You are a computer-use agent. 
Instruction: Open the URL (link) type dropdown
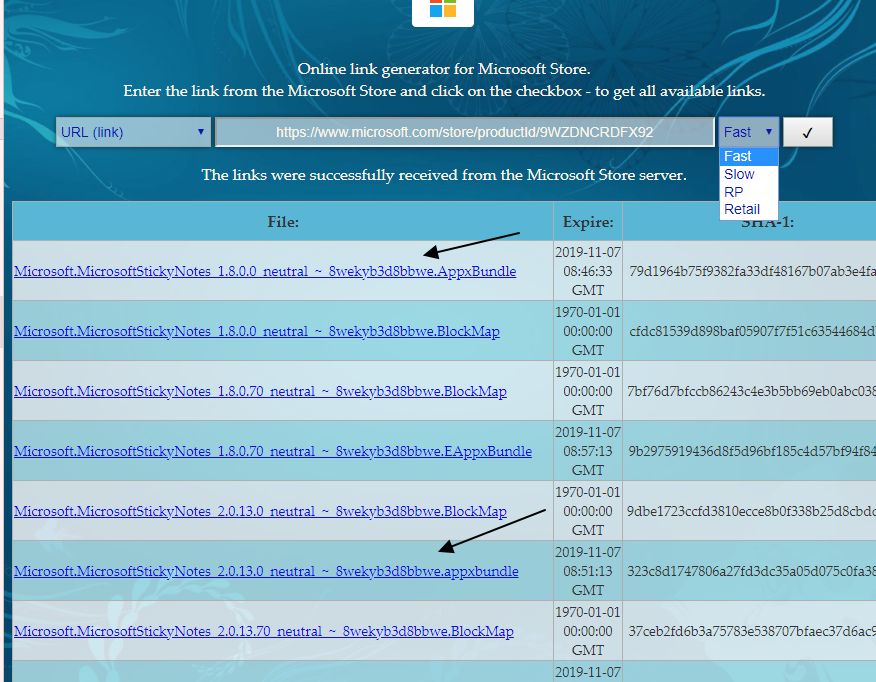click(x=133, y=132)
